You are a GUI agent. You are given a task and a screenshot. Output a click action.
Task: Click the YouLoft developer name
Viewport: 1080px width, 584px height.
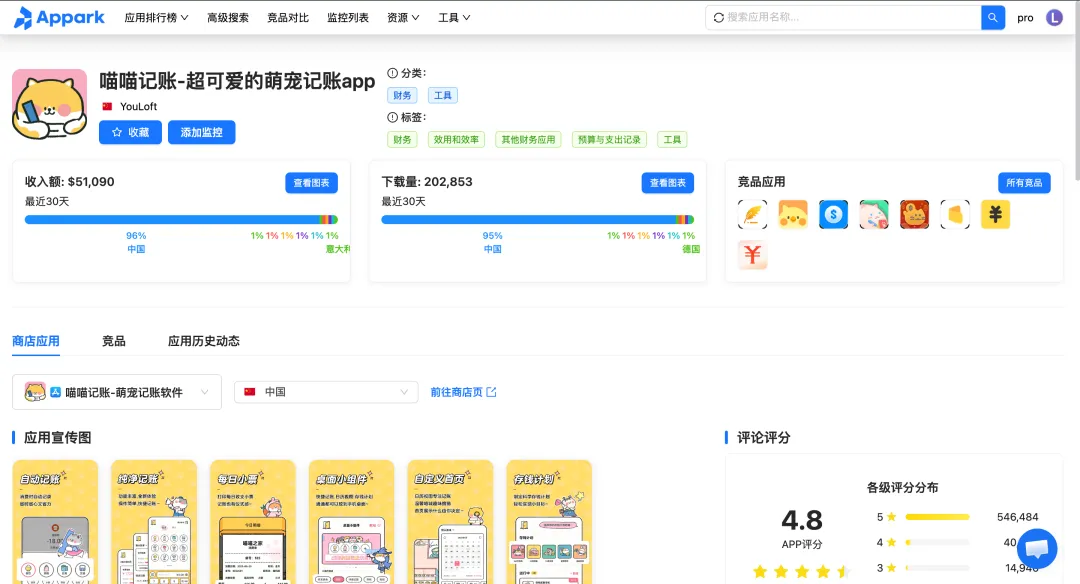click(x=138, y=107)
